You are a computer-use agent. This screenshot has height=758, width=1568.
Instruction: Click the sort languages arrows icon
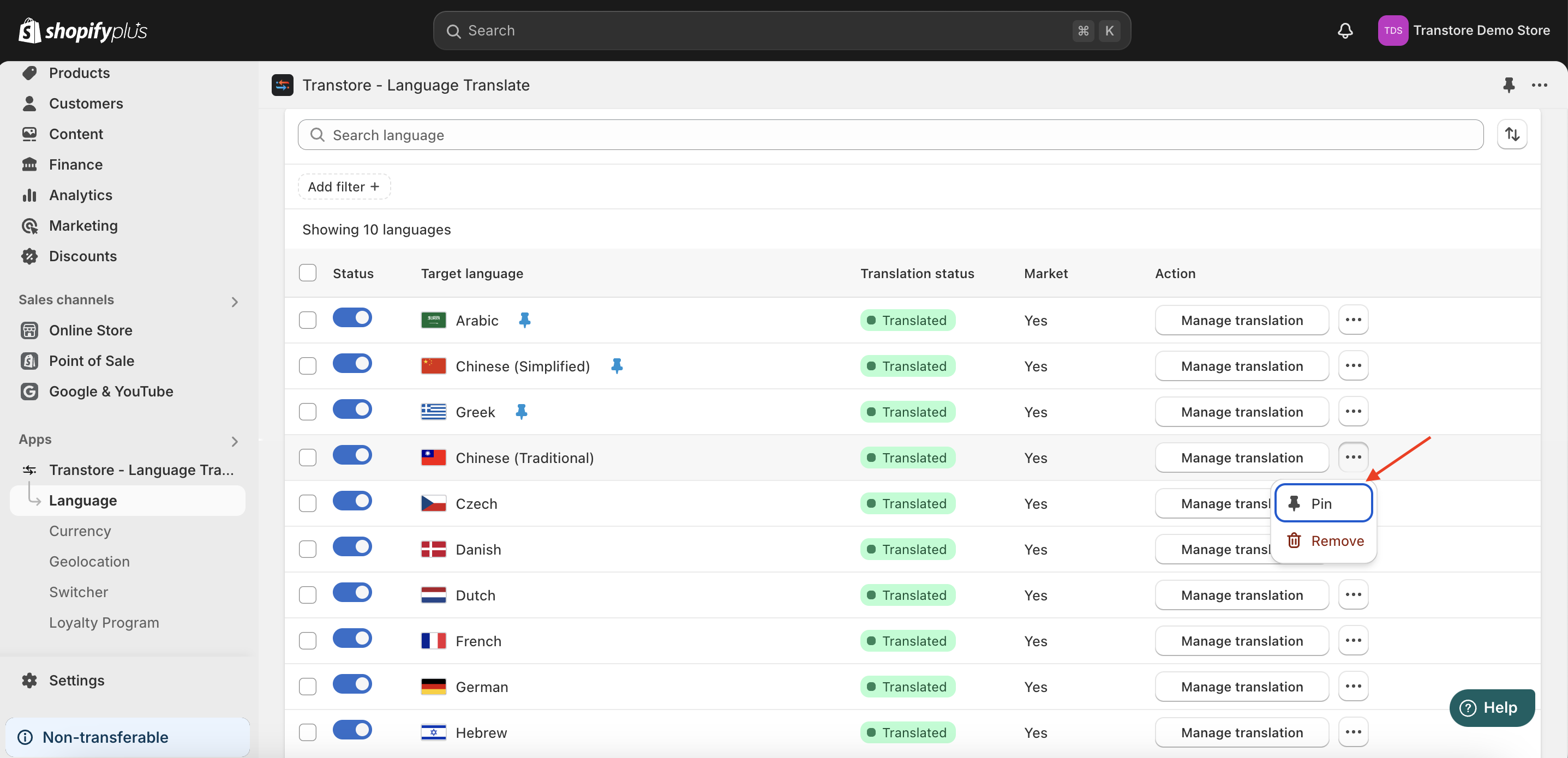click(x=1512, y=135)
